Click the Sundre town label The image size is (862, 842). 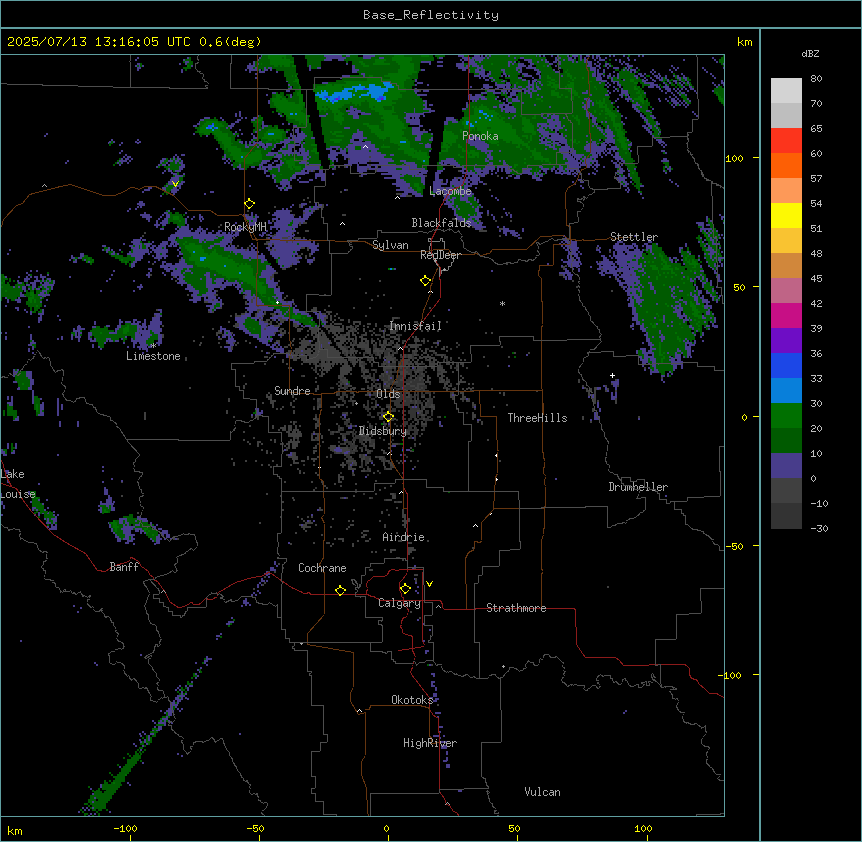click(292, 391)
